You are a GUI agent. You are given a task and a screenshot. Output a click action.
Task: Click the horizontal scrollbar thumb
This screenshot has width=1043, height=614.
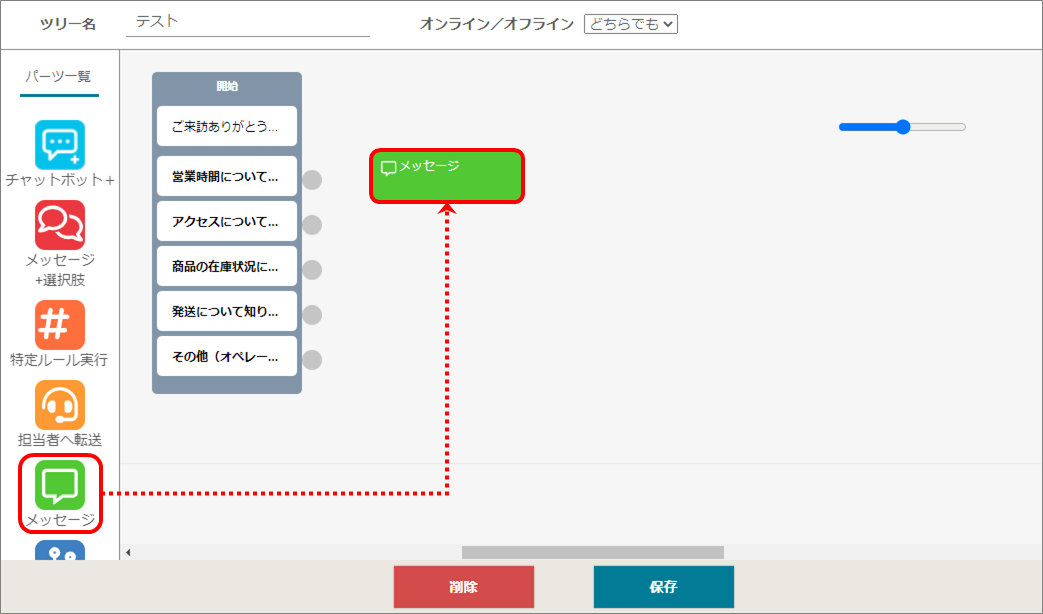[x=593, y=552]
